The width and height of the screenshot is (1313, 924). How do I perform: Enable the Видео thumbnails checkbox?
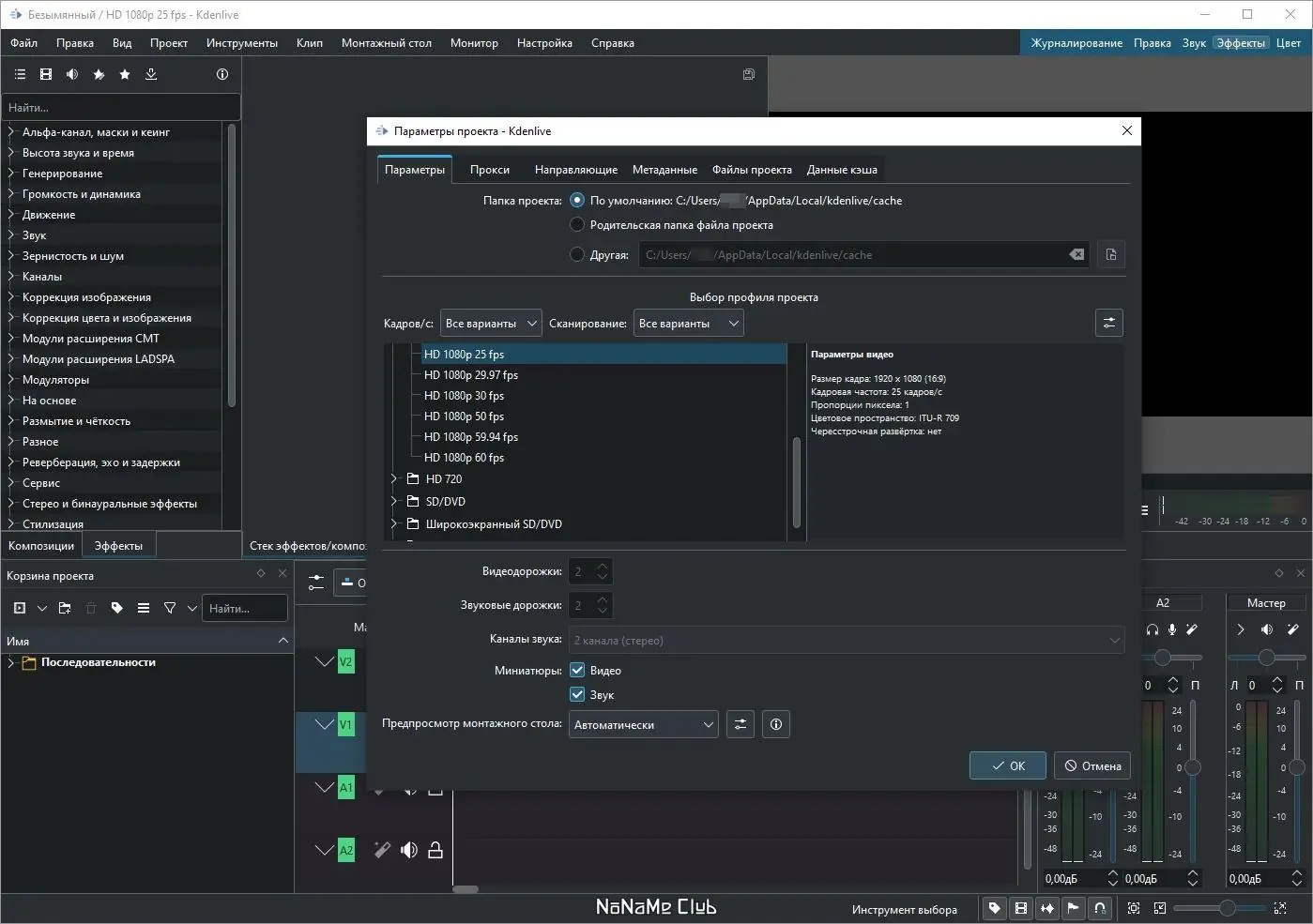pyautogui.click(x=578, y=671)
